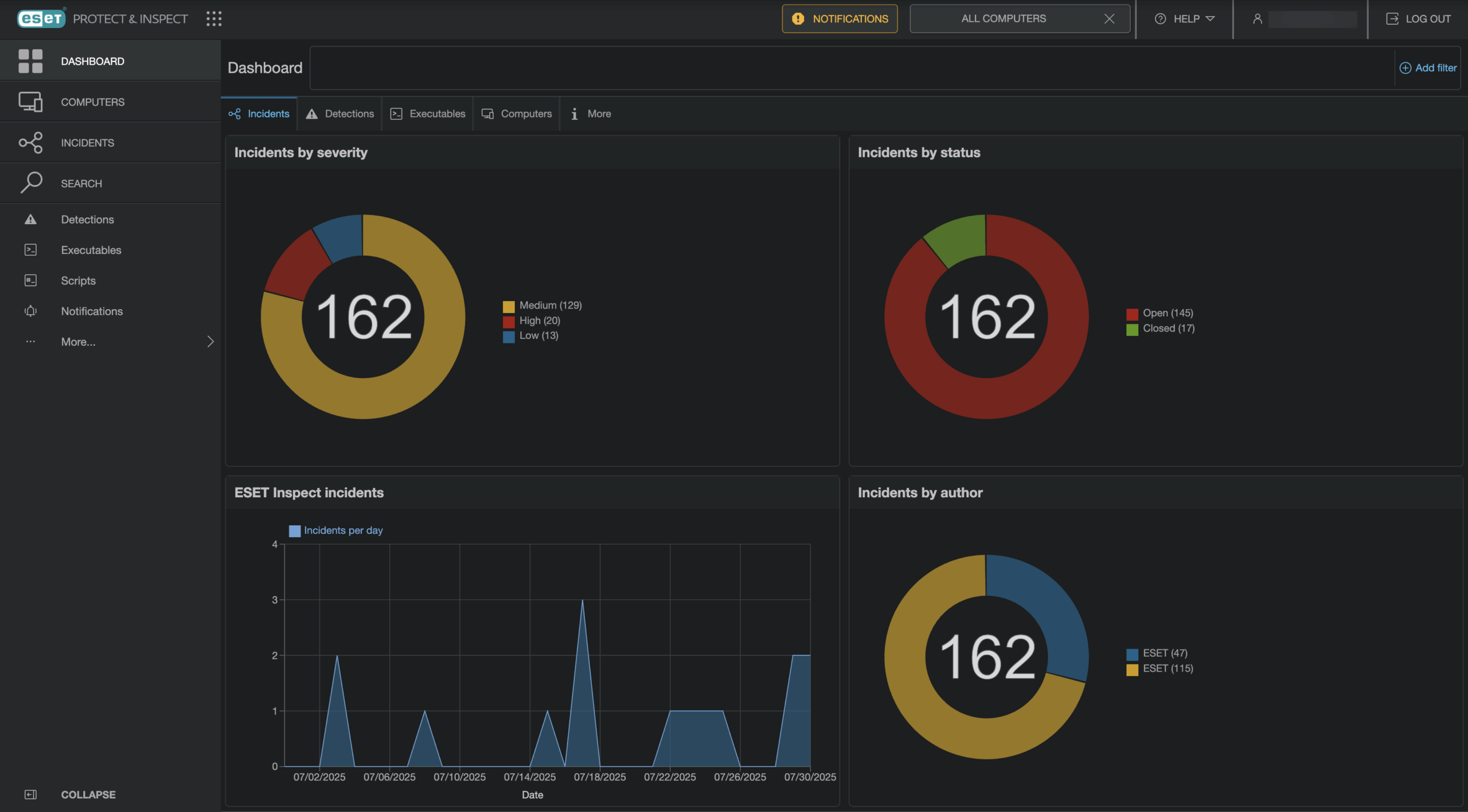Click the High severity red swatch

509,321
